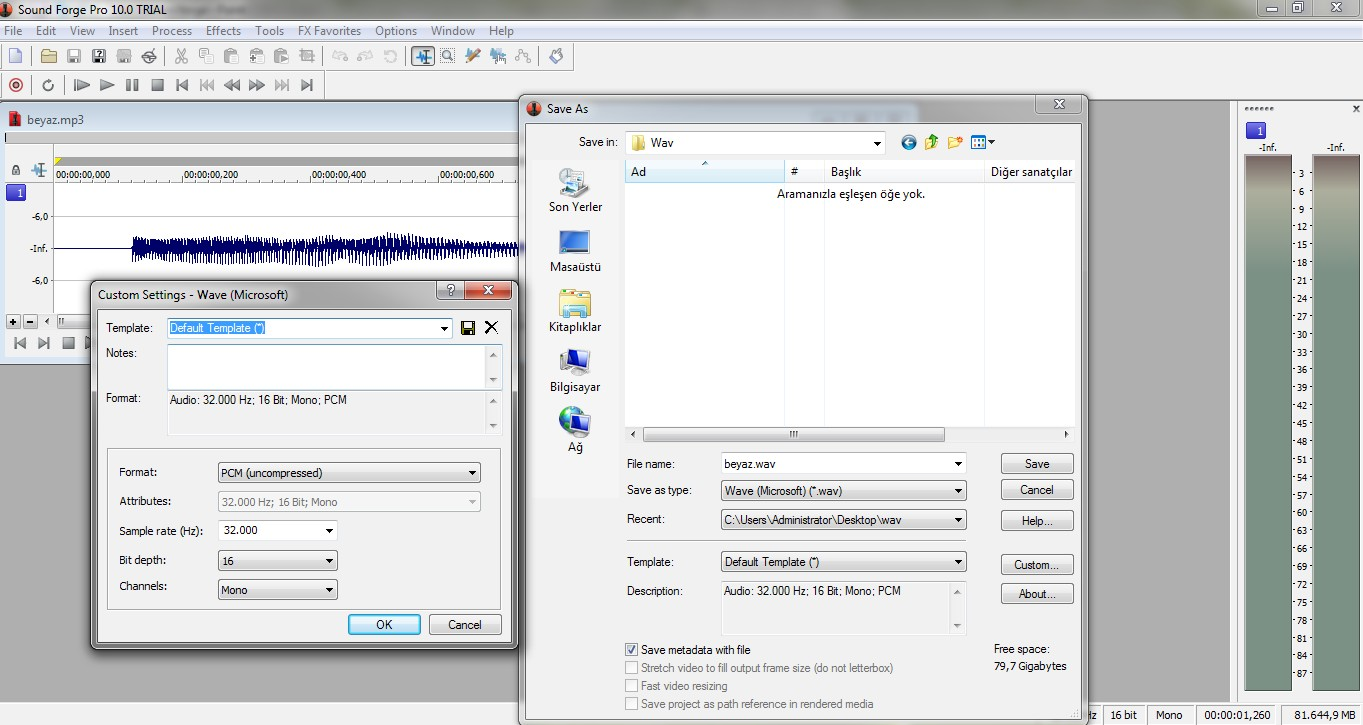The image size is (1363, 725).
Task: Select the Edit tool in the toolbar
Action: [423, 56]
